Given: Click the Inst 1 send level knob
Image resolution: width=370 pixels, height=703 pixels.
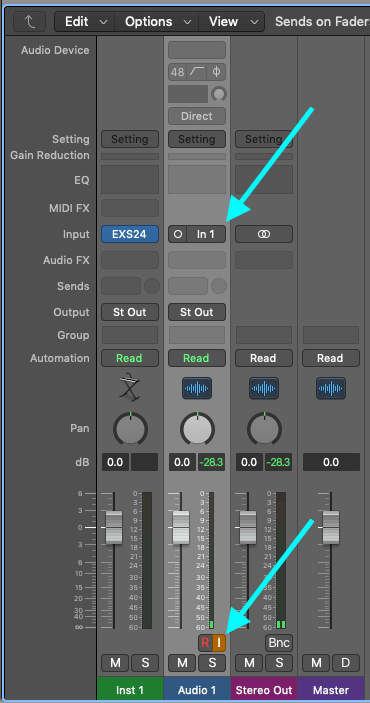Looking at the screenshot, I should pos(152,286).
